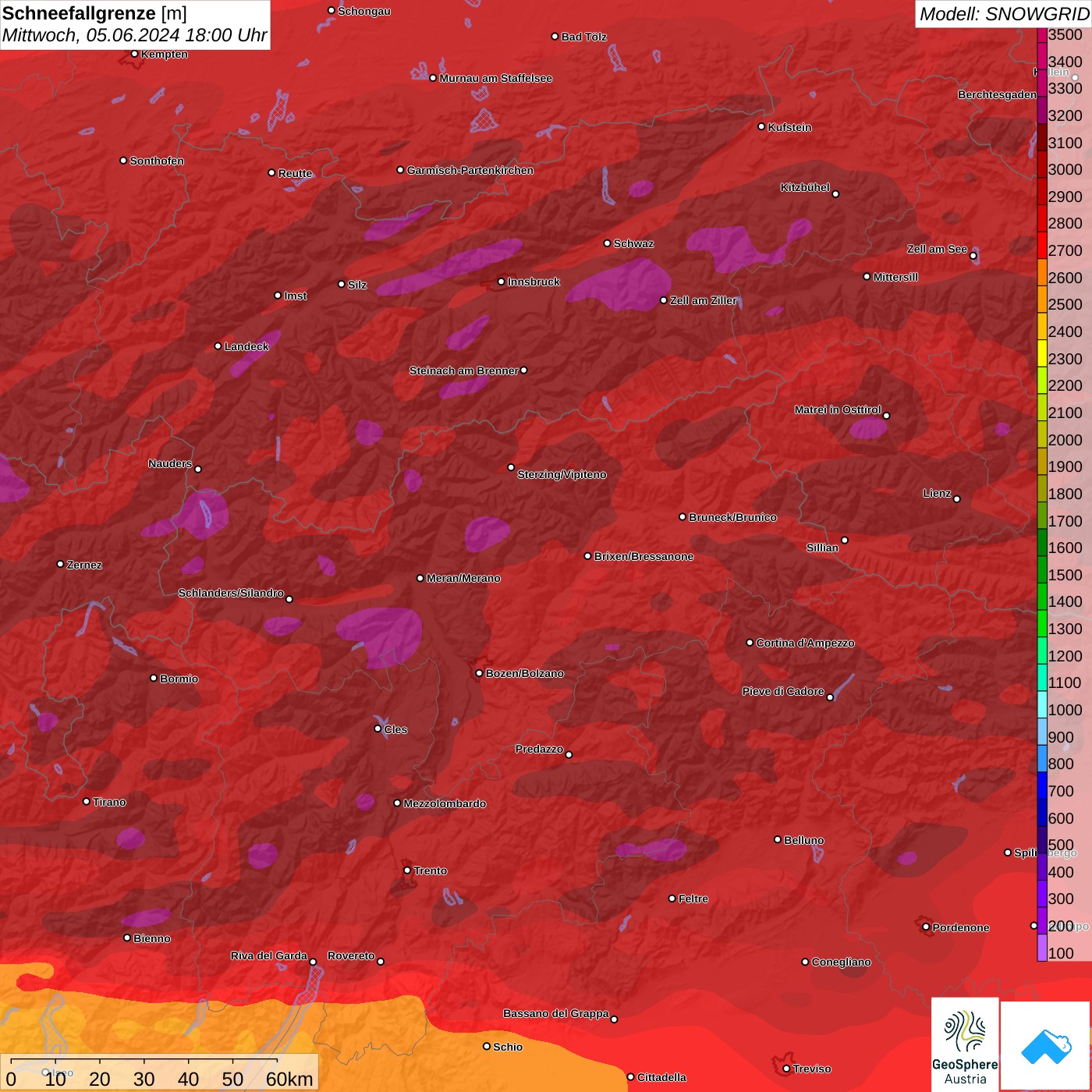Click the Berchtesgaden label
The image size is (1092, 1092).
point(997,94)
